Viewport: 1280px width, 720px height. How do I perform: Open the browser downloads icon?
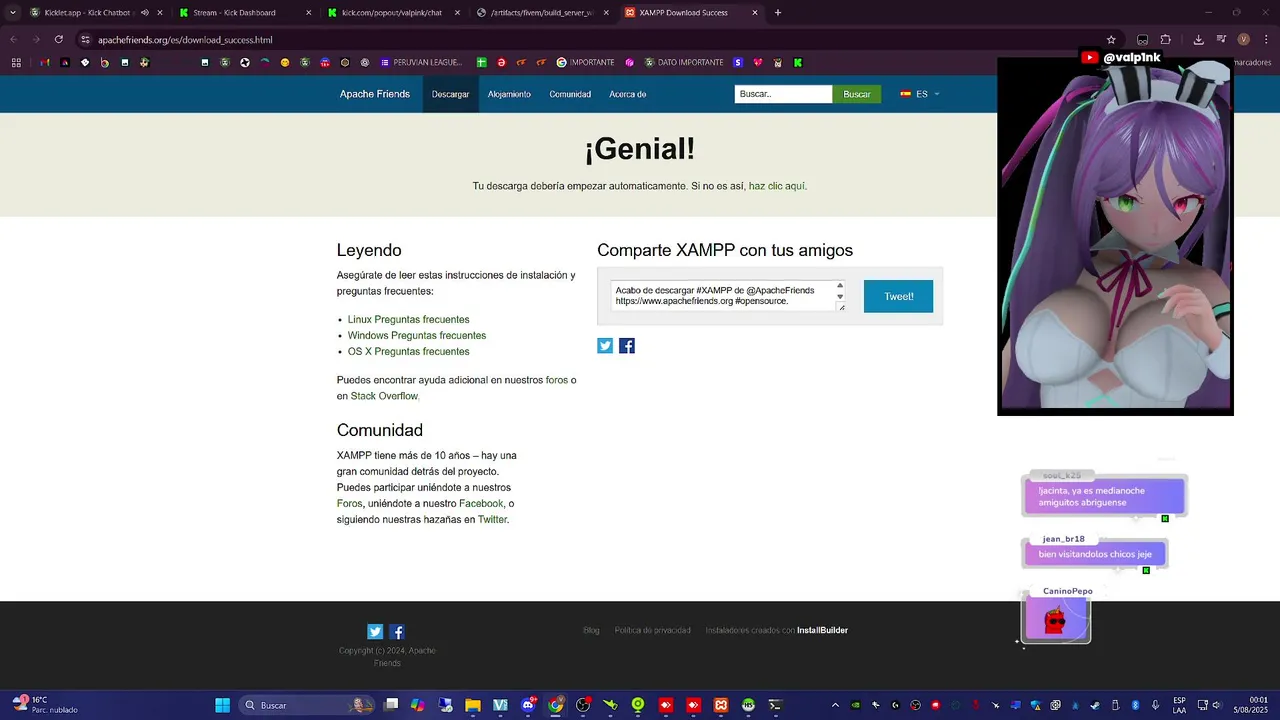1198,40
